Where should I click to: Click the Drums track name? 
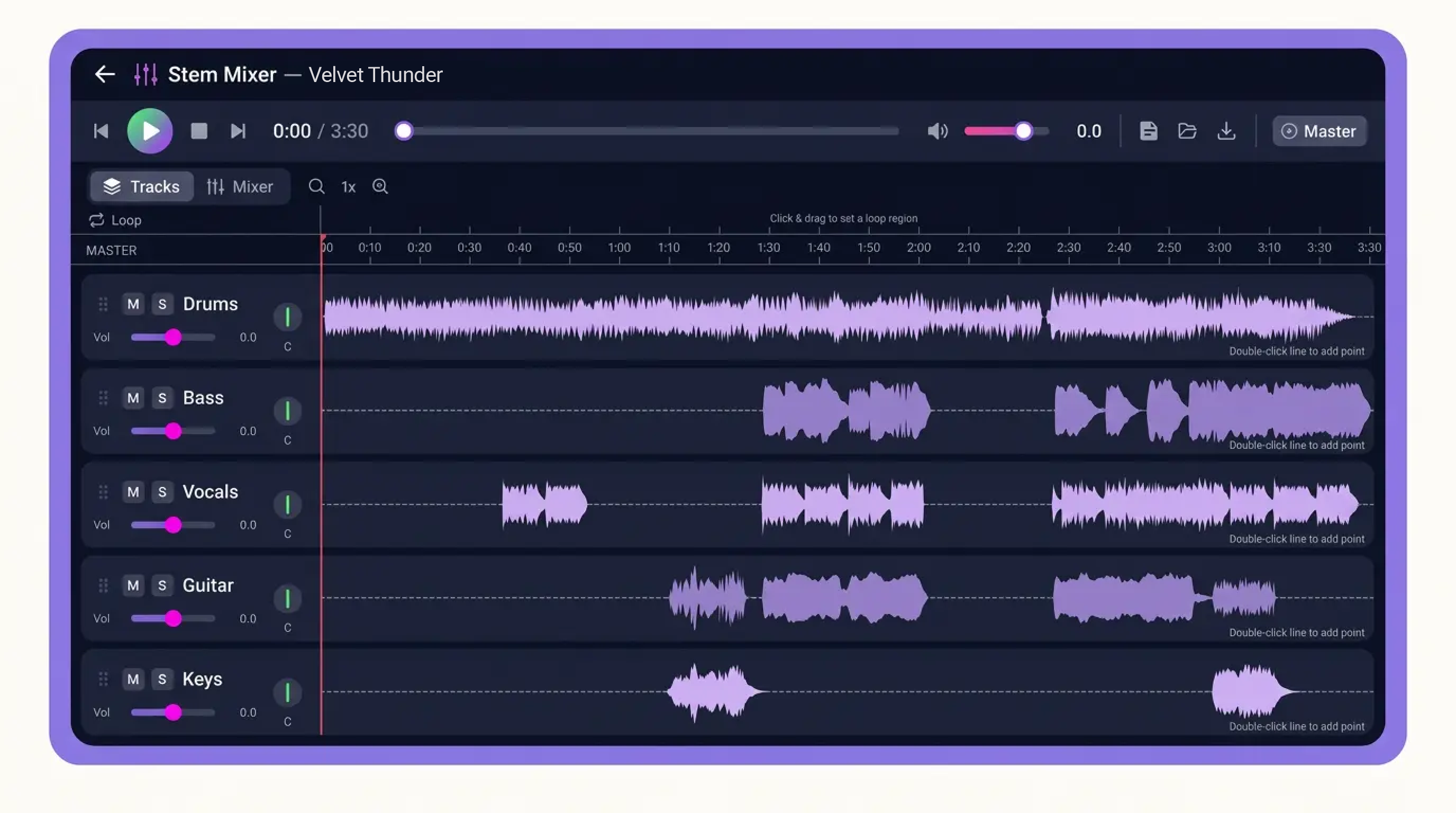click(x=210, y=304)
